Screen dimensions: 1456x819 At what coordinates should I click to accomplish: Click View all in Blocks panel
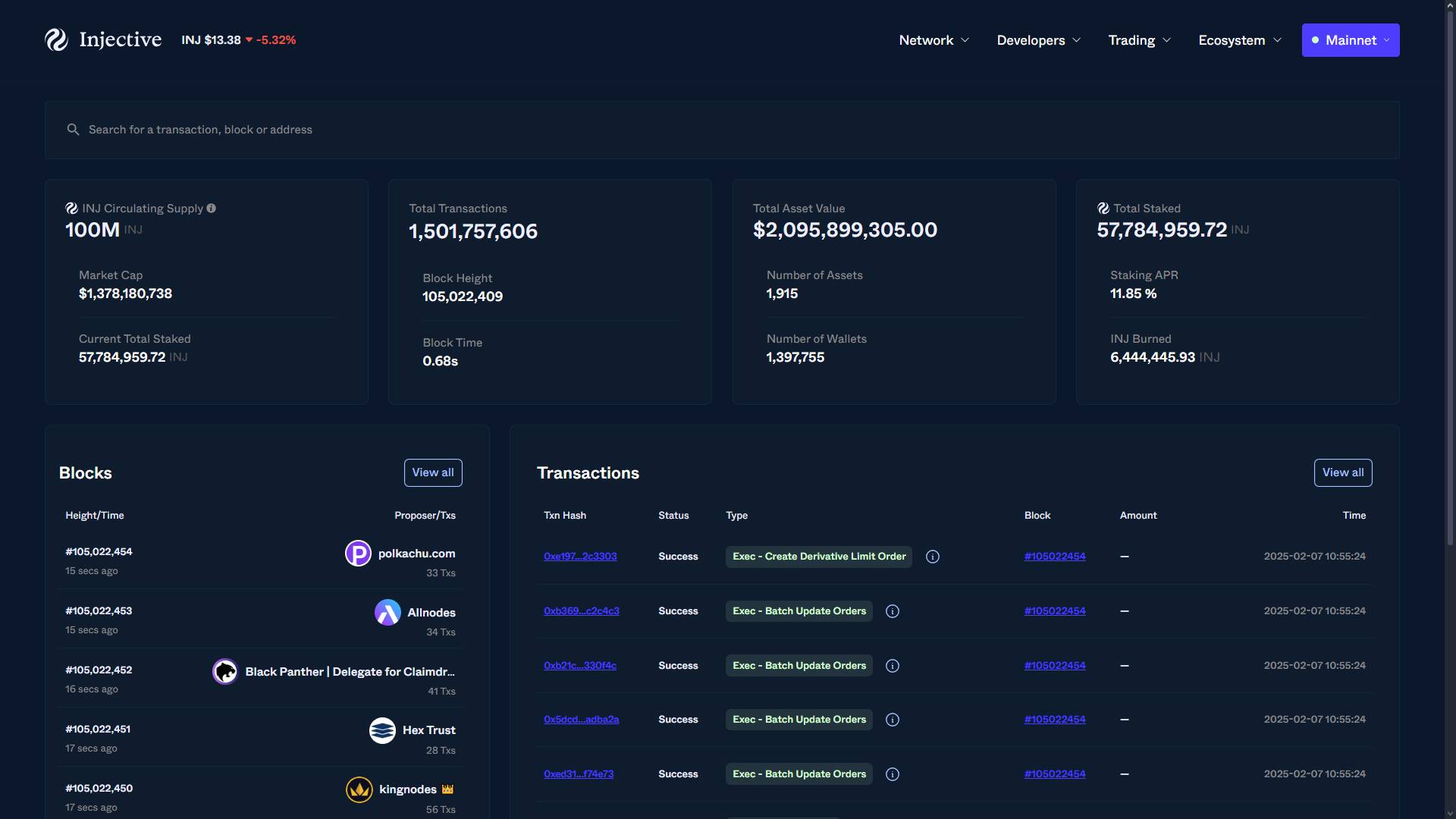[x=433, y=472]
